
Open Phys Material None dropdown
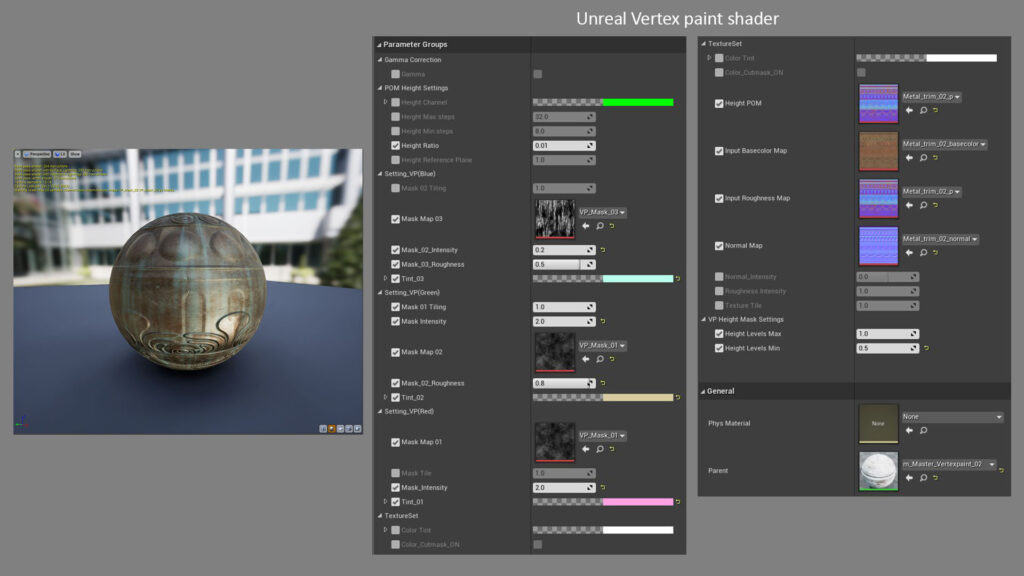pyautogui.click(x=952, y=417)
